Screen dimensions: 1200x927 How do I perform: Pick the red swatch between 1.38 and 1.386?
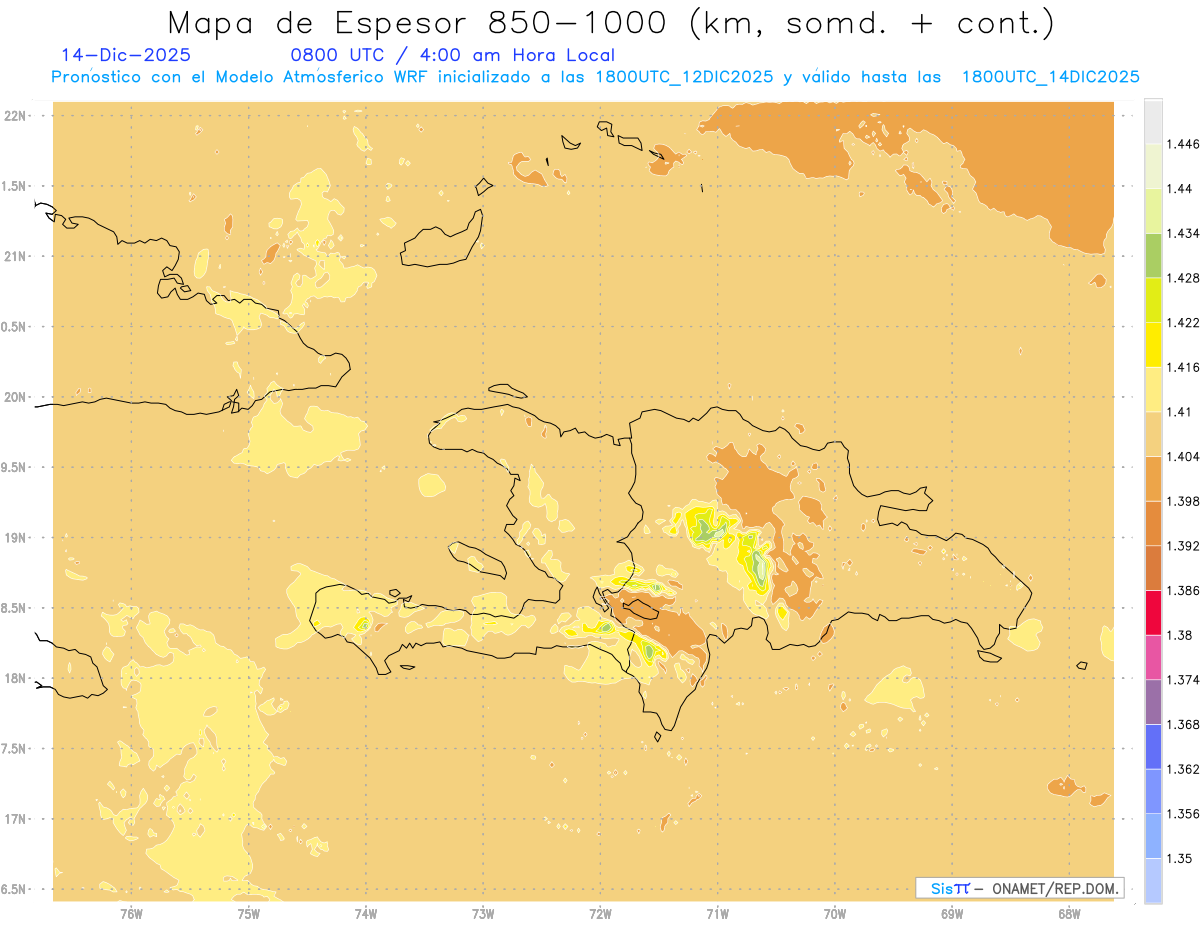click(1153, 612)
